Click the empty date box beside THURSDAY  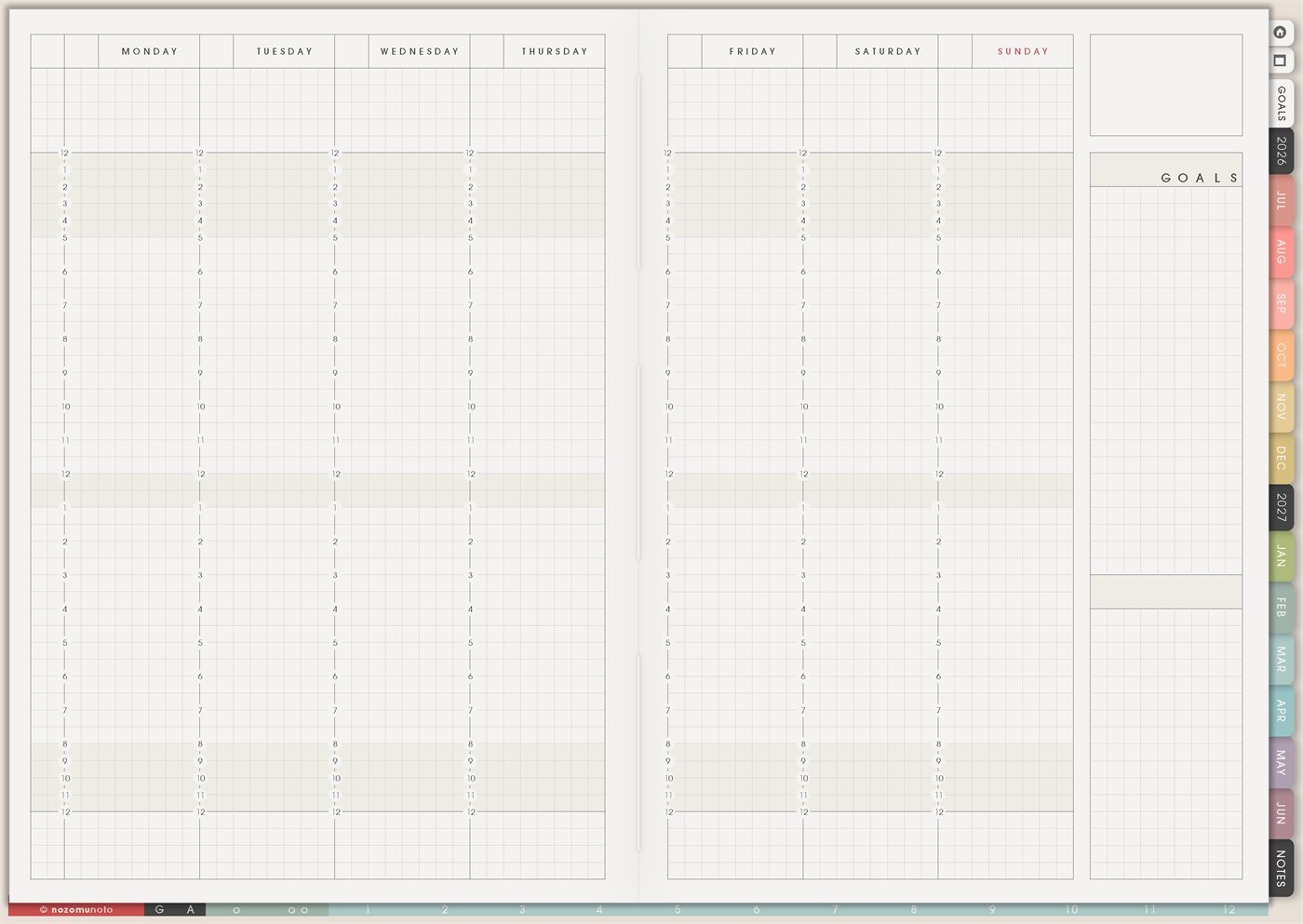[x=487, y=51]
